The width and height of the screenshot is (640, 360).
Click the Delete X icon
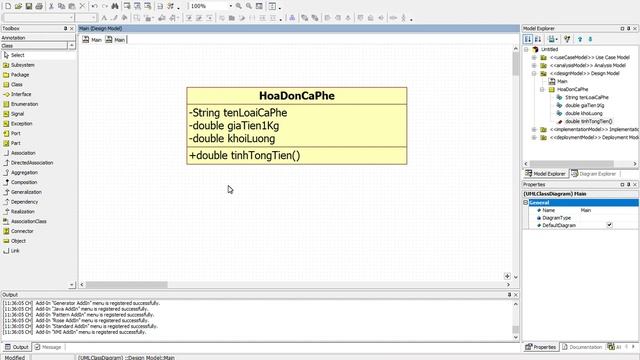(x=82, y=6)
